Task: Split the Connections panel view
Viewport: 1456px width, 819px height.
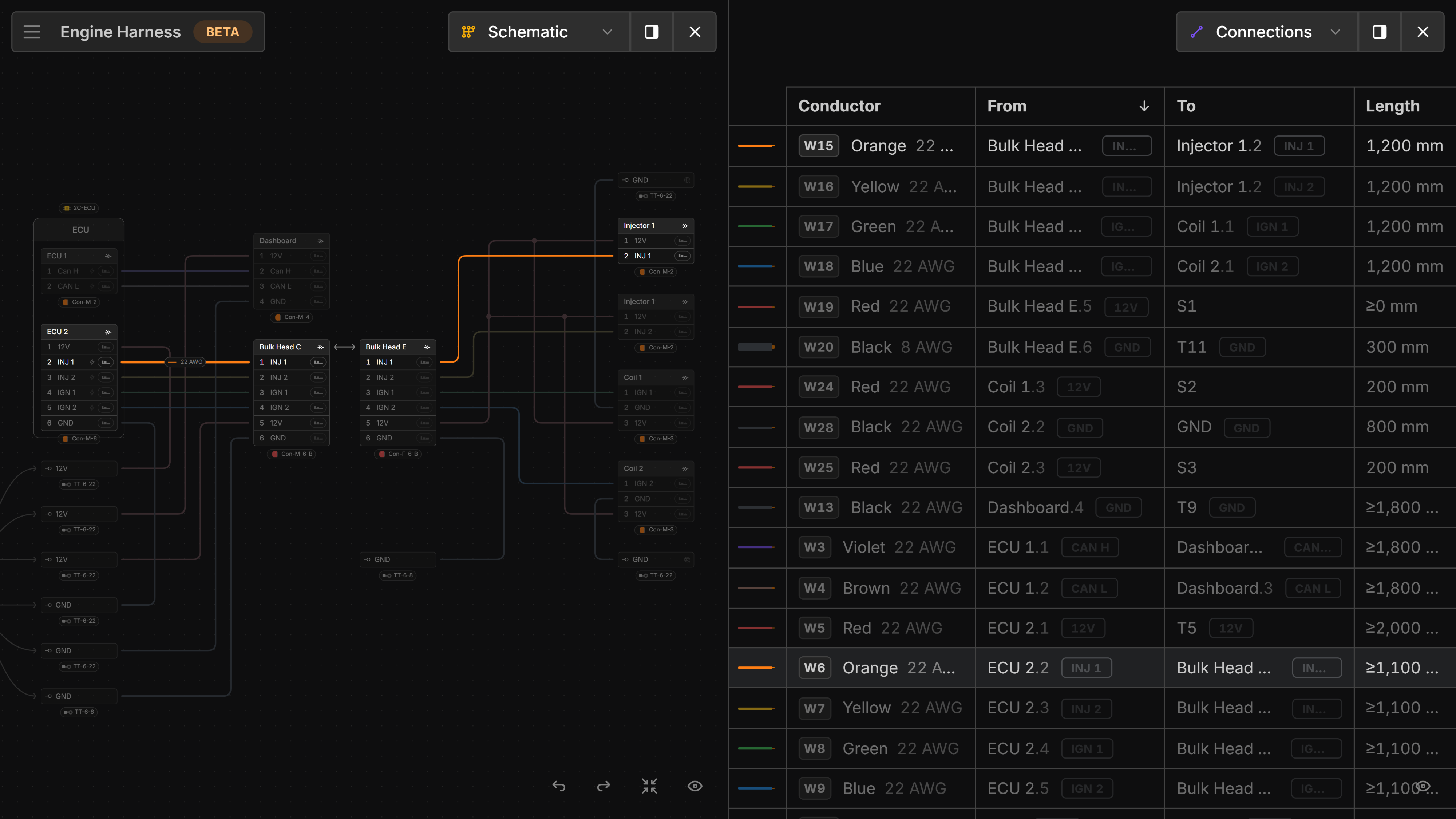Action: click(x=1379, y=32)
